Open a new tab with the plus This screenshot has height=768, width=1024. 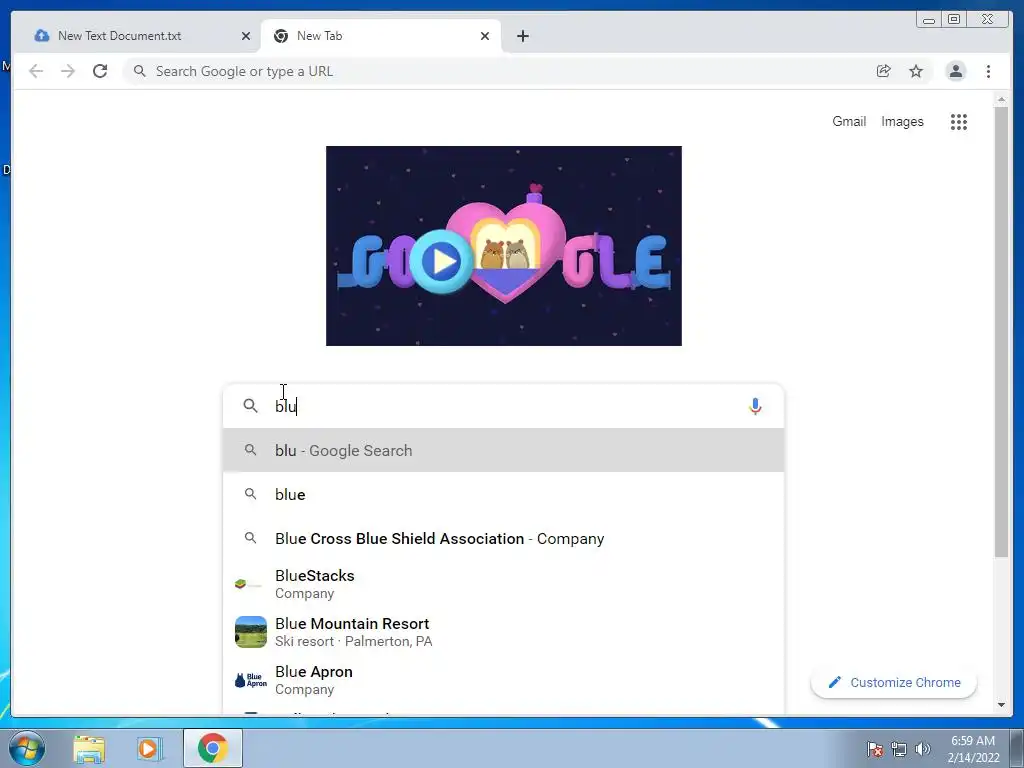point(522,36)
